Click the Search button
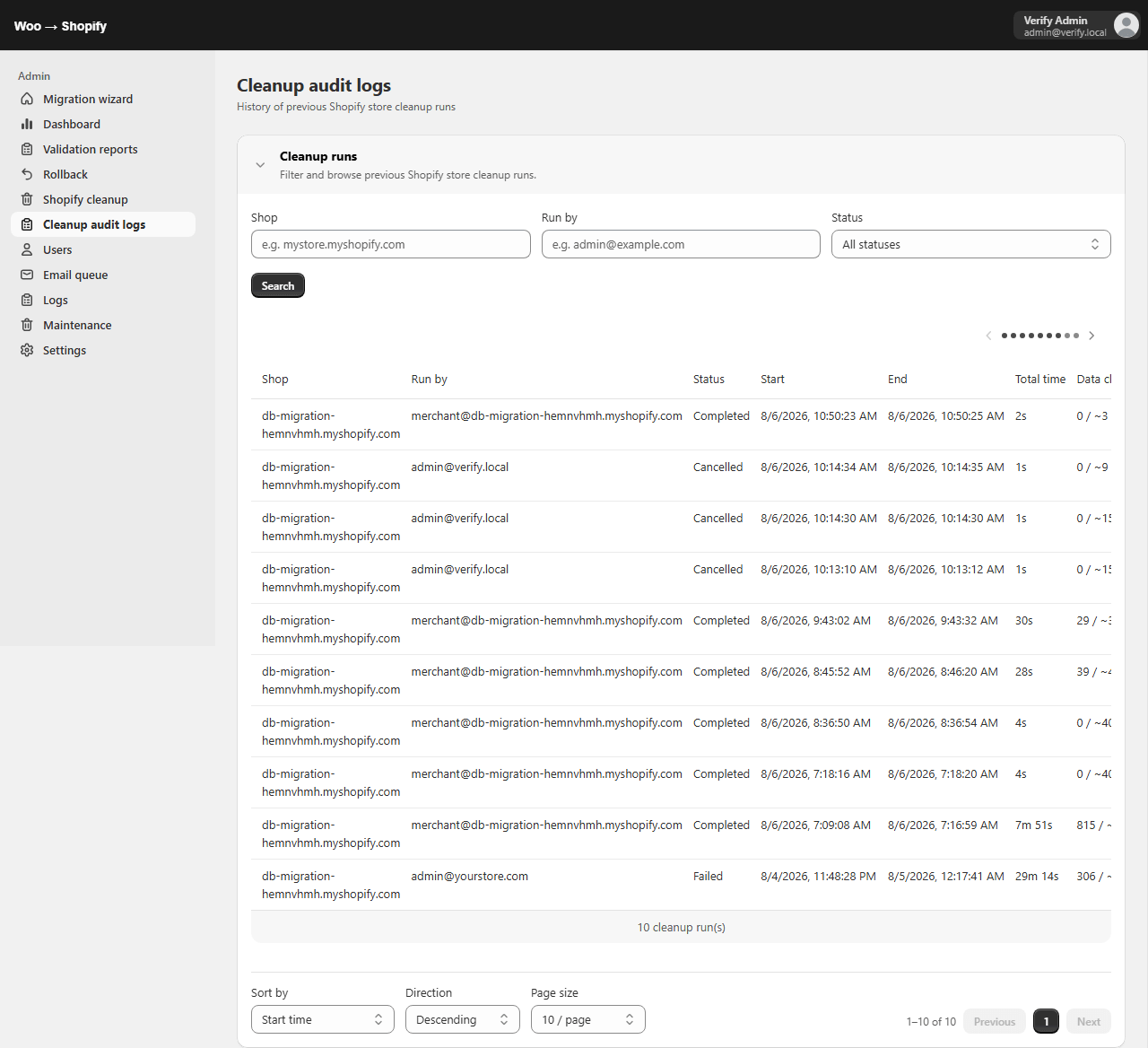The width and height of the screenshot is (1148, 1048). (x=278, y=285)
